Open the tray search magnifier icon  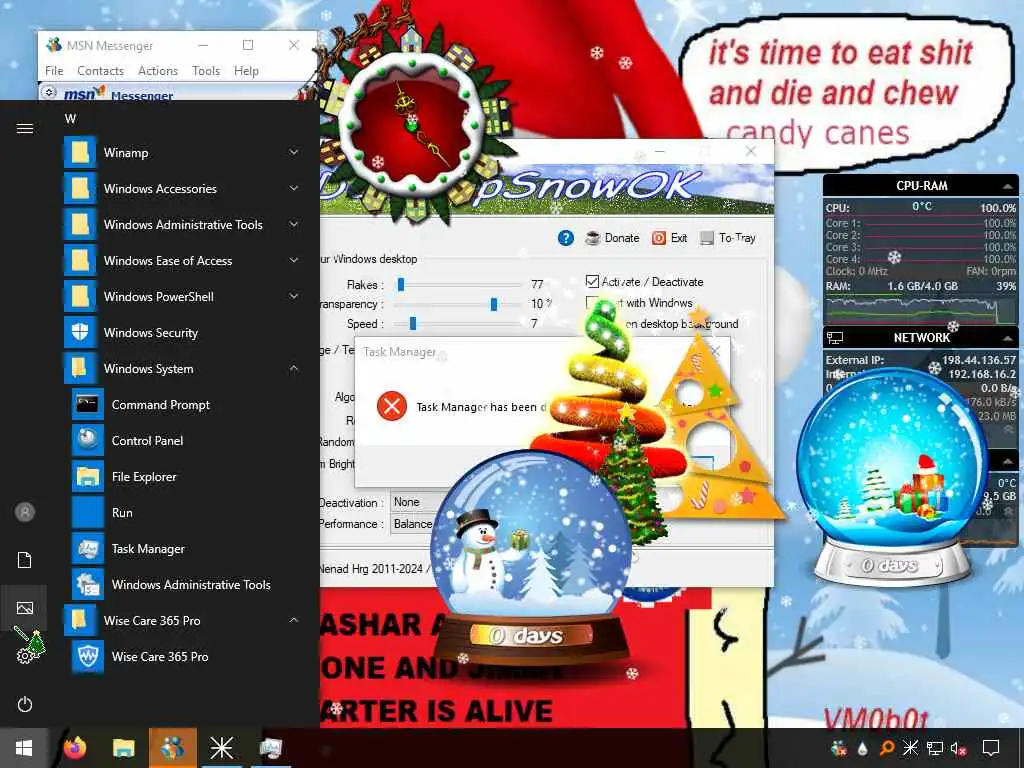tap(887, 748)
